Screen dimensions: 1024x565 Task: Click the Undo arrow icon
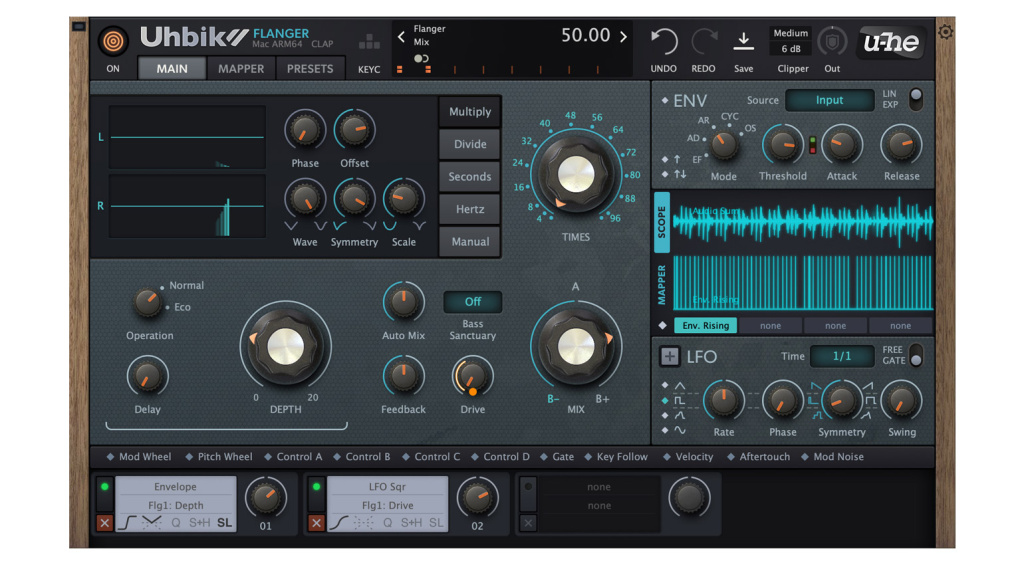[663, 41]
